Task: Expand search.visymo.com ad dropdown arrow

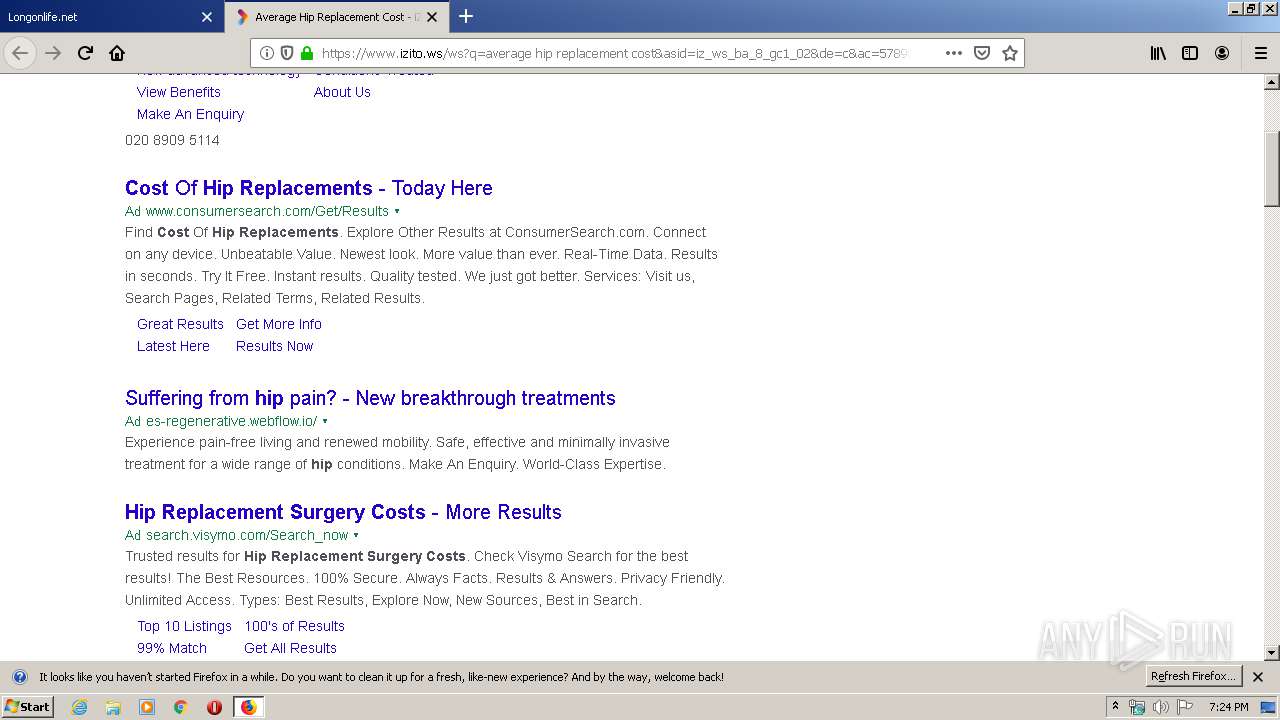Action: tap(356, 535)
